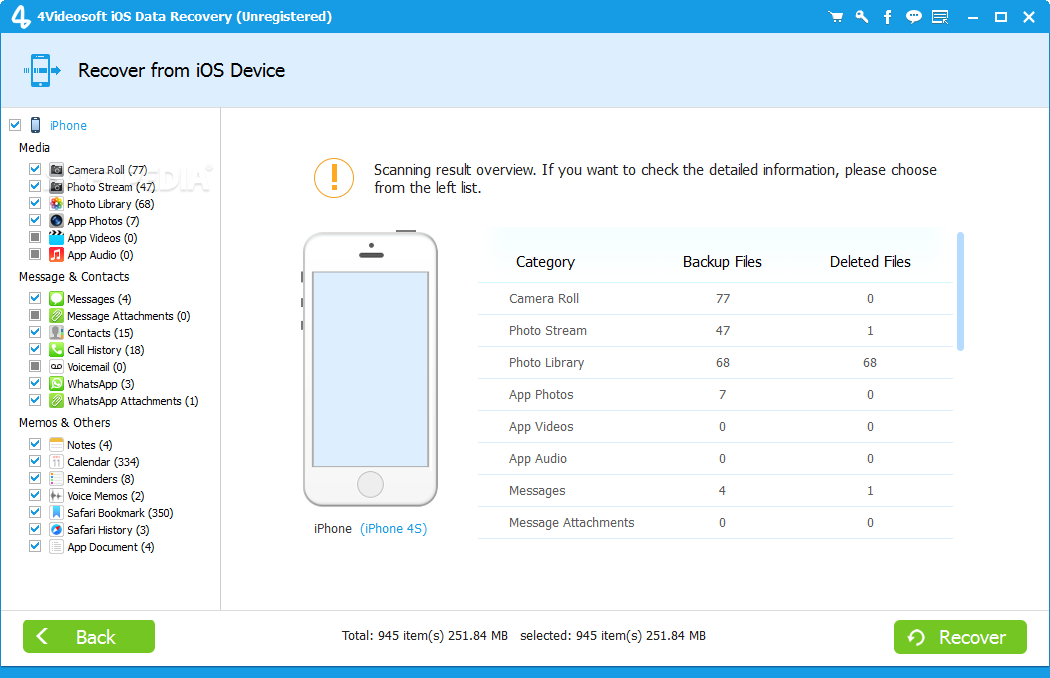Click the WhatsApp logo icon
This screenshot has width=1050, height=678.
pos(56,383)
